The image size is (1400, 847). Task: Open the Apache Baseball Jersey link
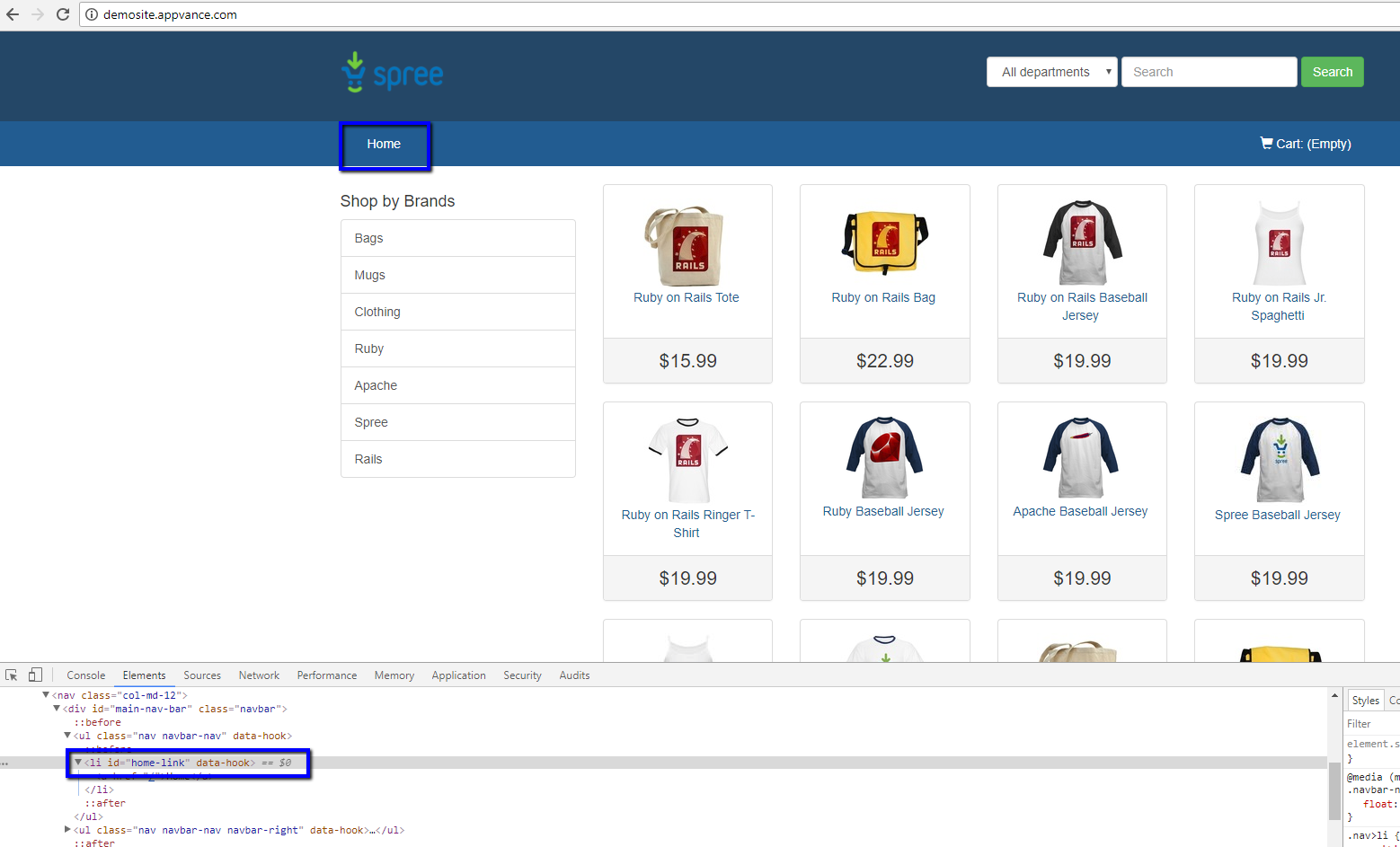(1080, 511)
